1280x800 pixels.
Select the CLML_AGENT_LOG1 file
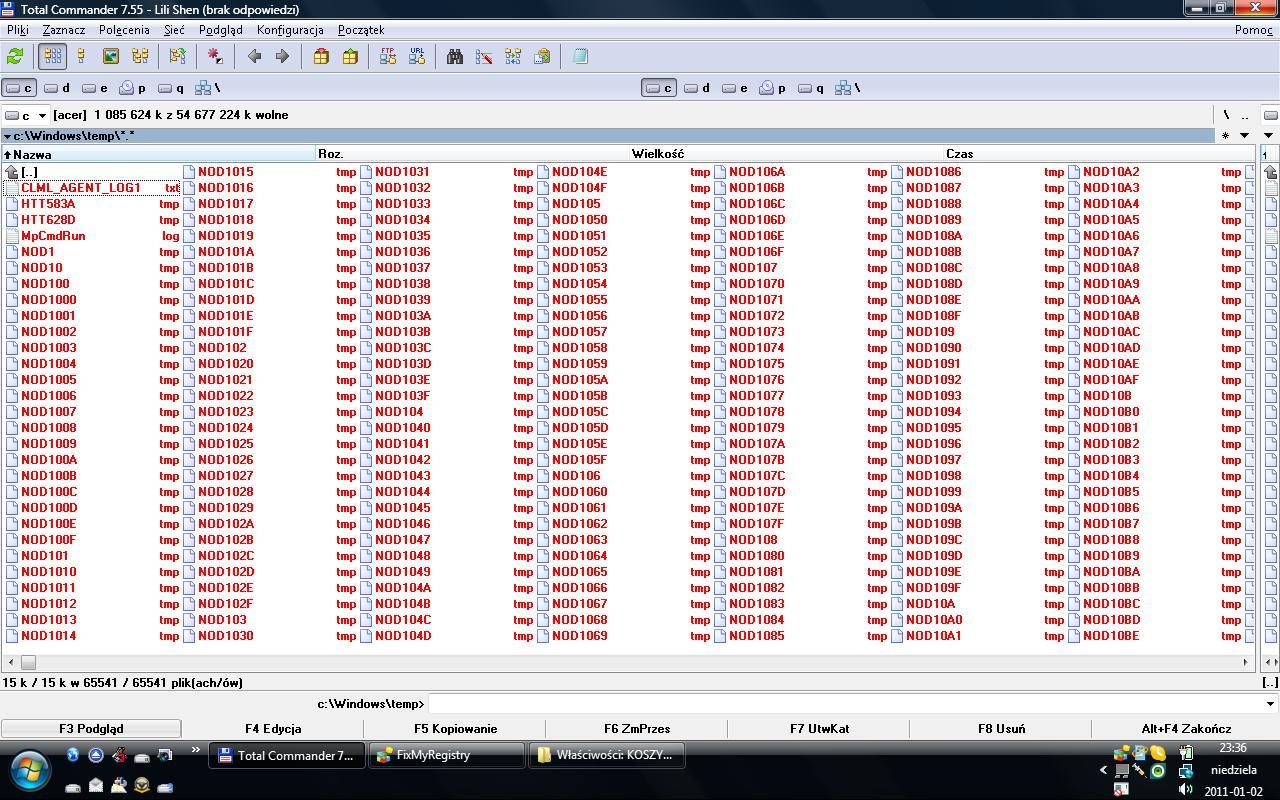pos(92,188)
